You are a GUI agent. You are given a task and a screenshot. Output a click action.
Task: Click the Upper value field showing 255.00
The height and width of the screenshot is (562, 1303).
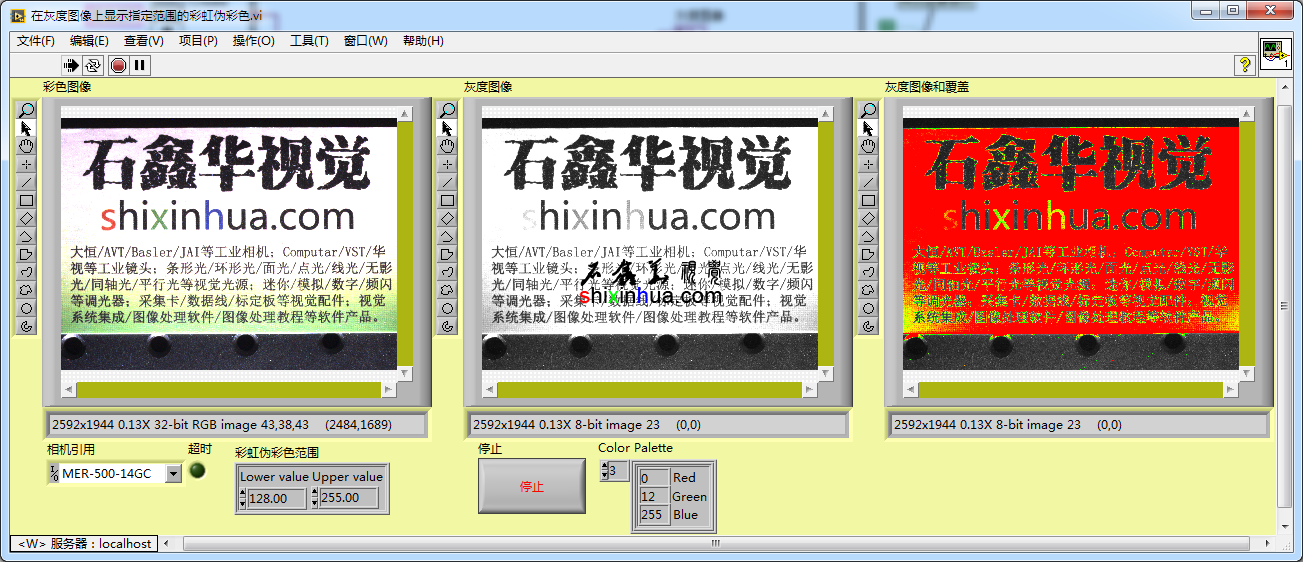[350, 498]
